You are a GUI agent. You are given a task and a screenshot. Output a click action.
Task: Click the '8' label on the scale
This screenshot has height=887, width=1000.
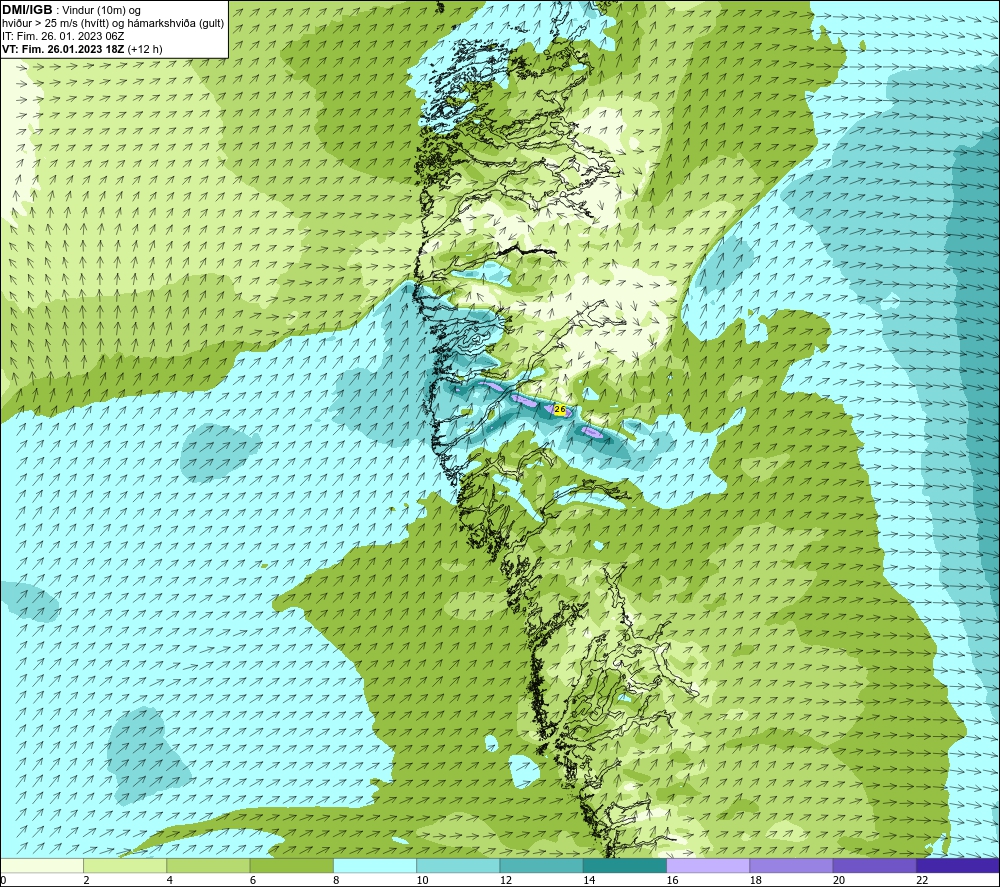click(336, 880)
